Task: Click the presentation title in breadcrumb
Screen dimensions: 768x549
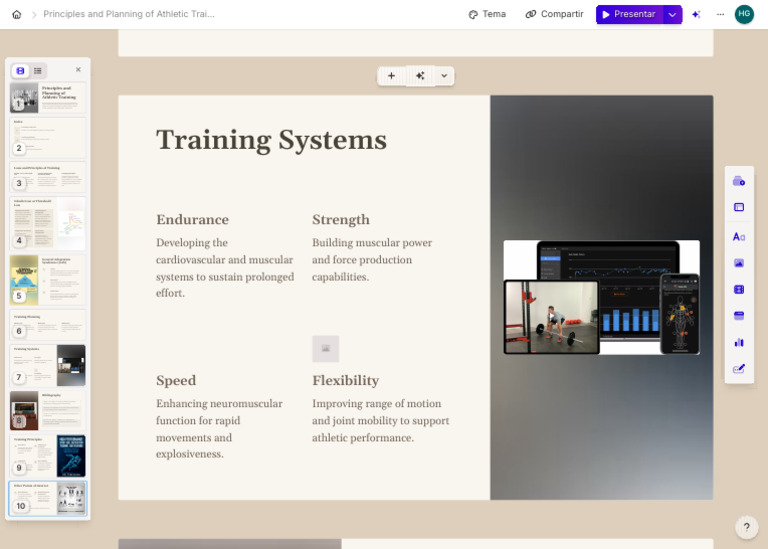Action: coord(129,14)
